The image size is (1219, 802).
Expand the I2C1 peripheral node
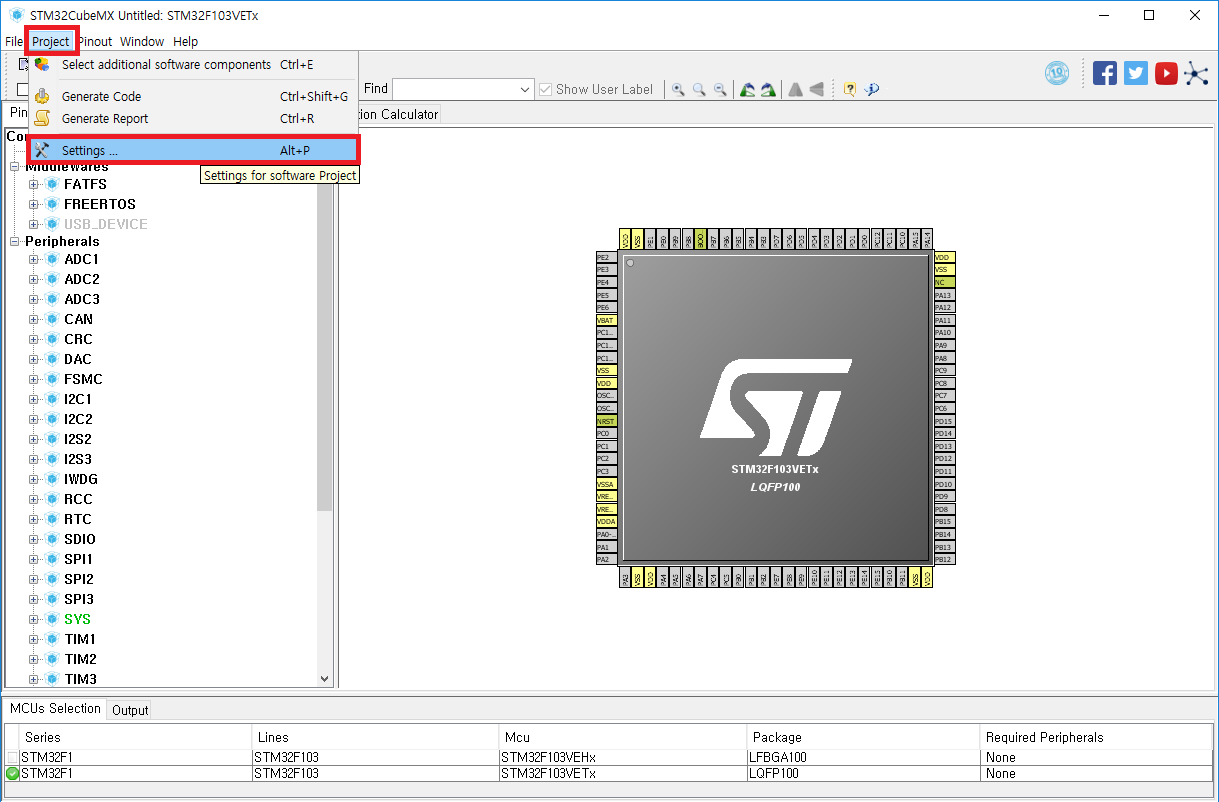click(x=34, y=399)
